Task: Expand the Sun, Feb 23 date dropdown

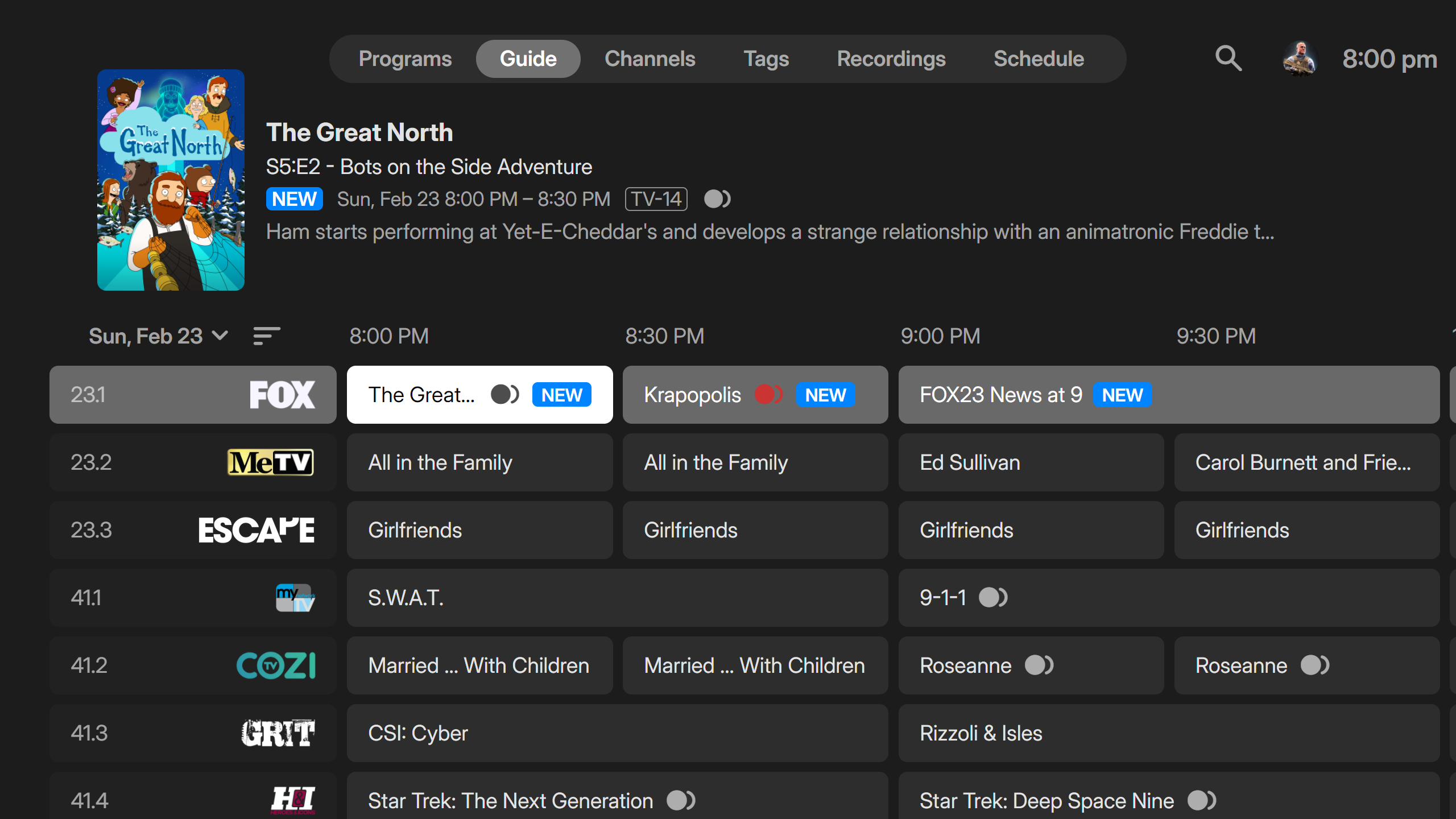Action: click(x=158, y=336)
